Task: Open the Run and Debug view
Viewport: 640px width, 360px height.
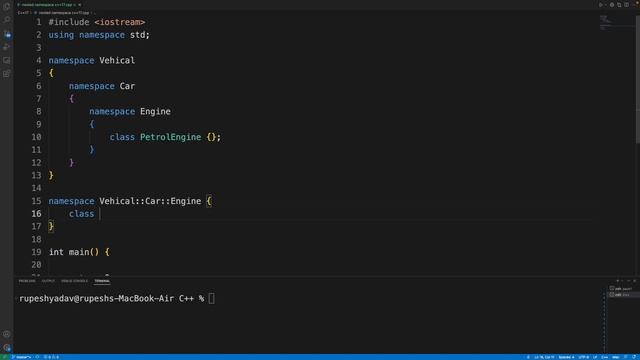Action: pos(7,47)
